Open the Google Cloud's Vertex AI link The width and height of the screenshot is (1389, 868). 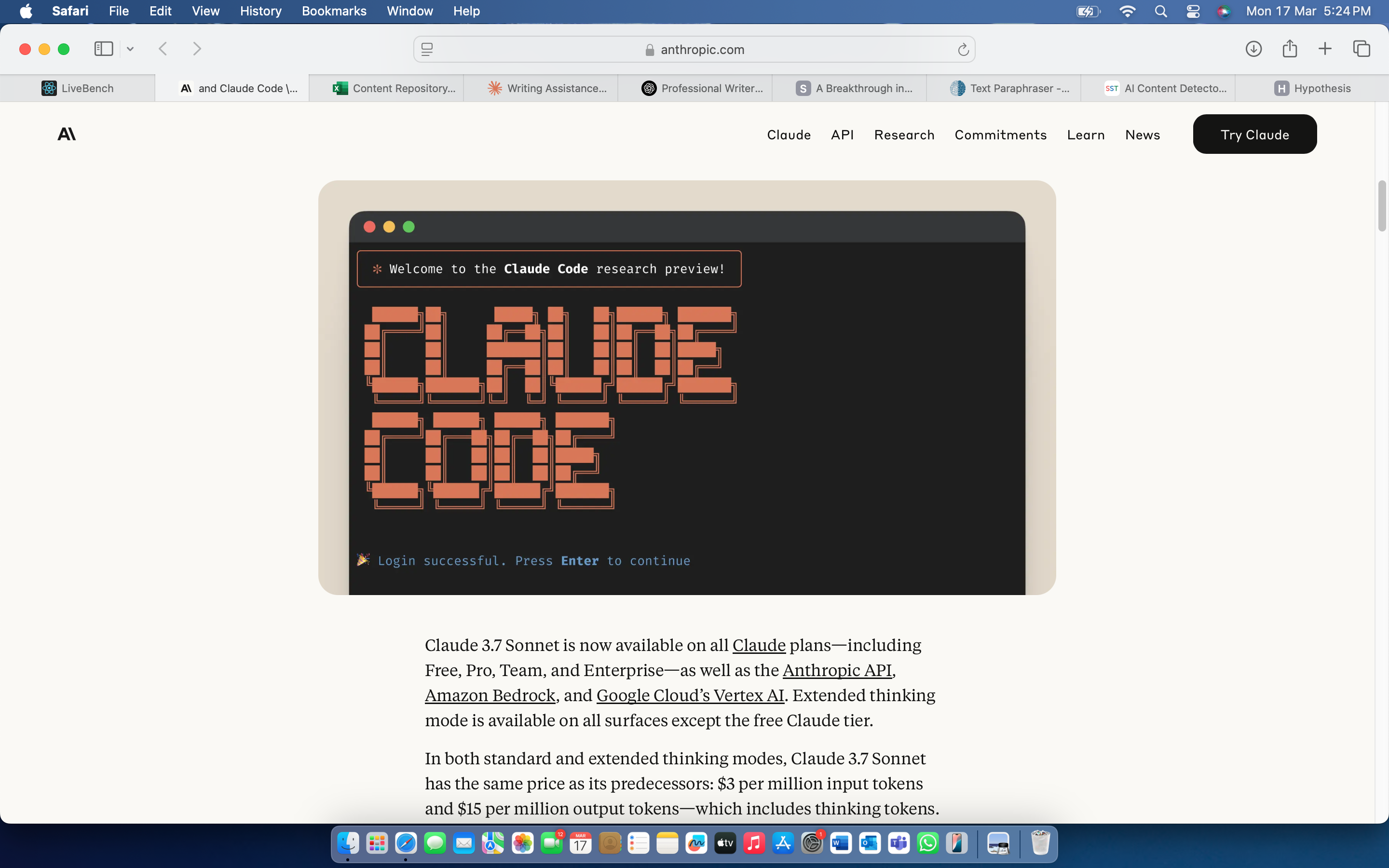coord(690,696)
